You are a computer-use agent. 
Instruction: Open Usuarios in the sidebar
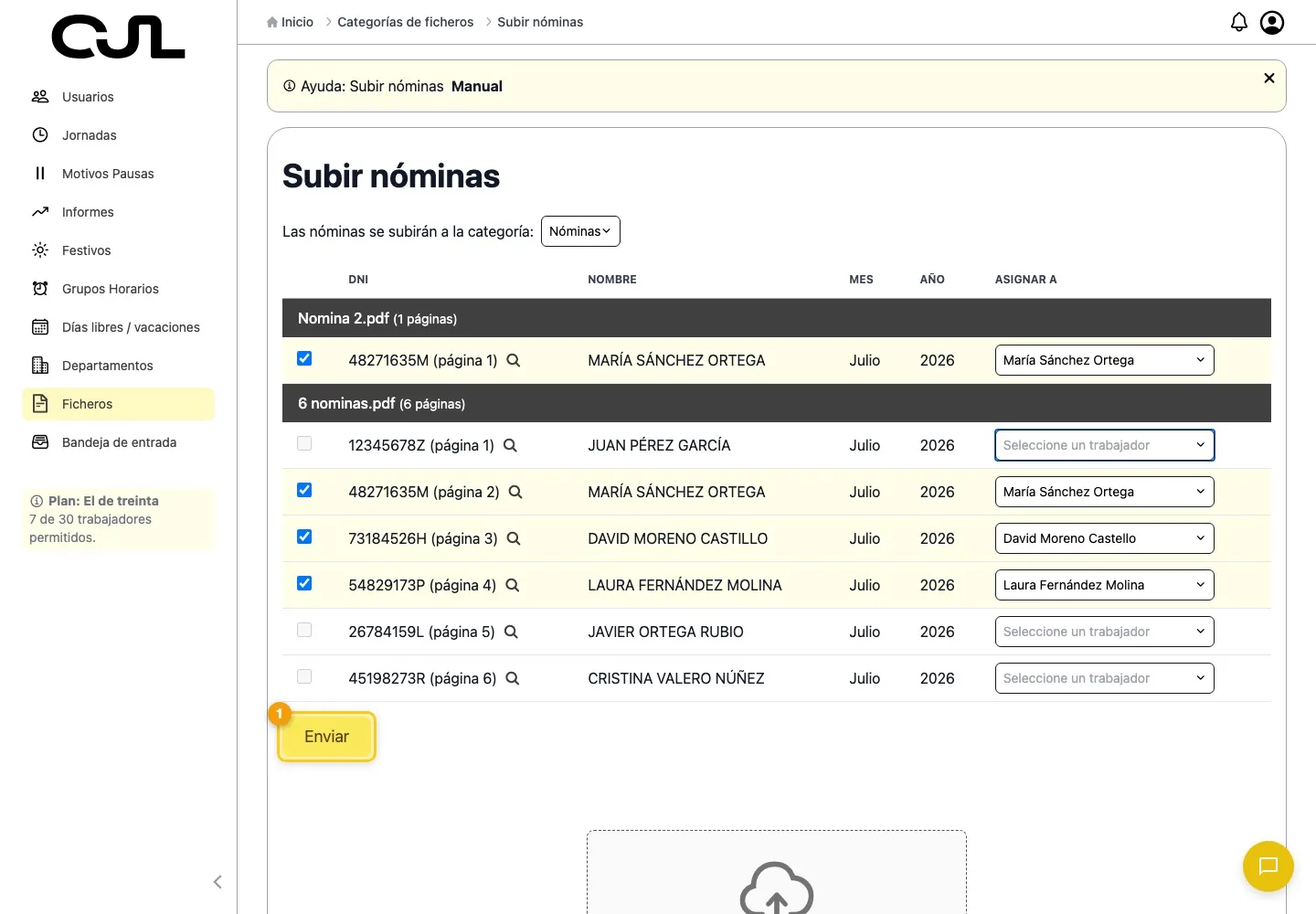coord(118,97)
